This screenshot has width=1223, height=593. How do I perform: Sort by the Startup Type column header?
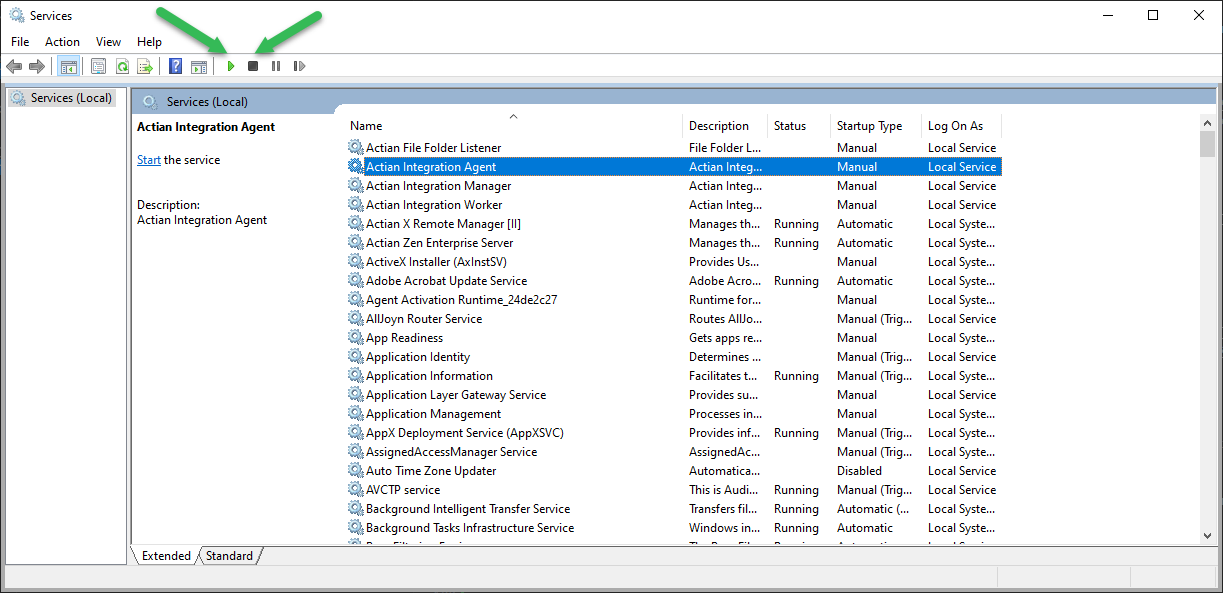(876, 126)
